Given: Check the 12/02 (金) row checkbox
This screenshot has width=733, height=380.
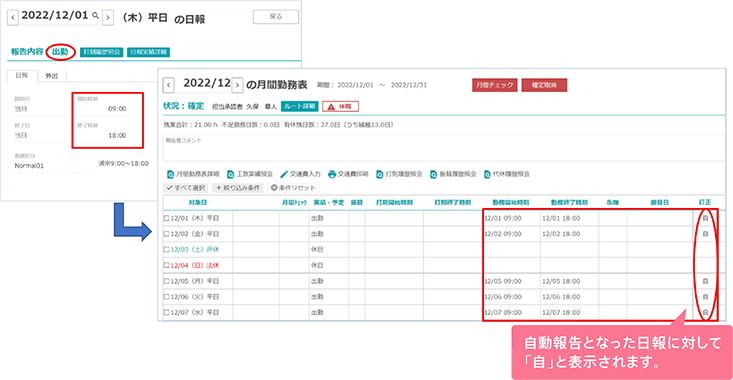Looking at the screenshot, I should (x=166, y=234).
